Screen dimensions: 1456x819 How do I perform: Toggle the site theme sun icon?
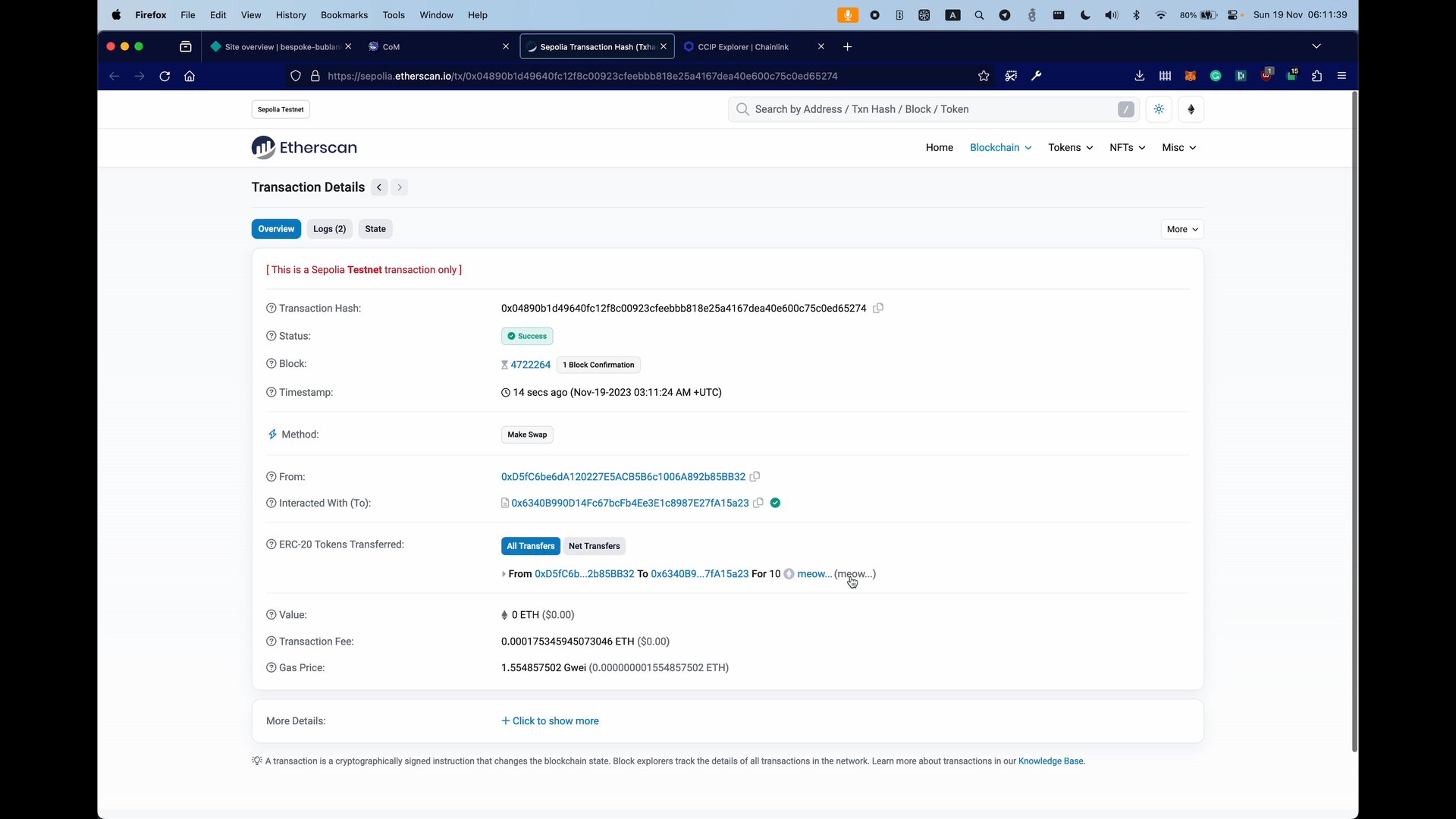tap(1159, 109)
